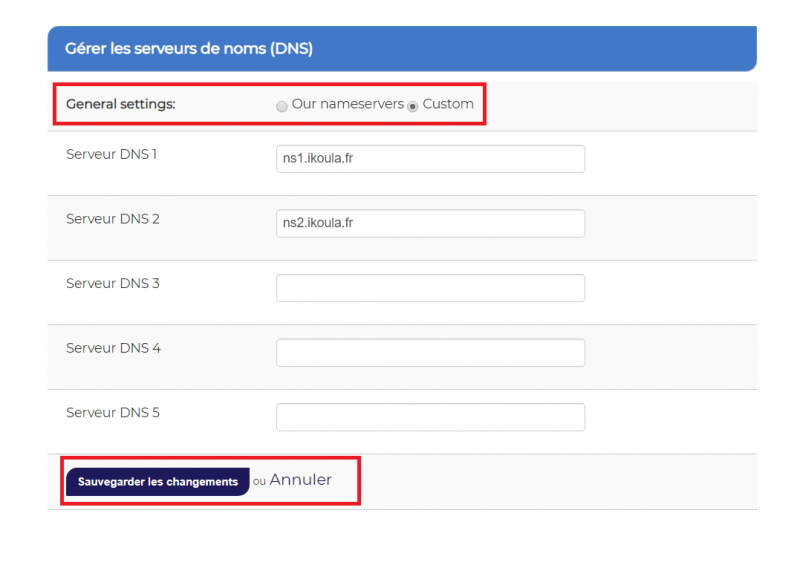Click the "General settings:" label

point(120,104)
